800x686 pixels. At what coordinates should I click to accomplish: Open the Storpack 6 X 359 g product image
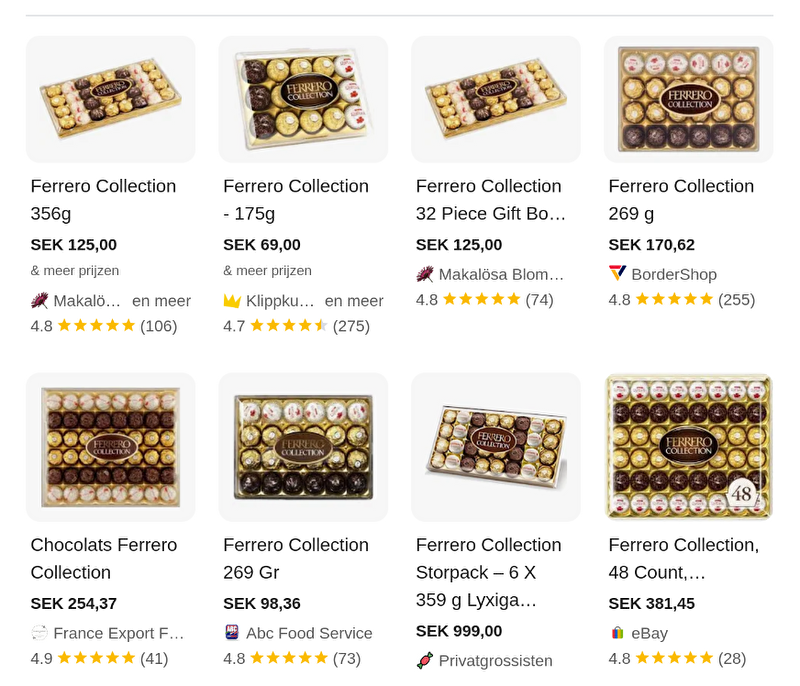(495, 446)
